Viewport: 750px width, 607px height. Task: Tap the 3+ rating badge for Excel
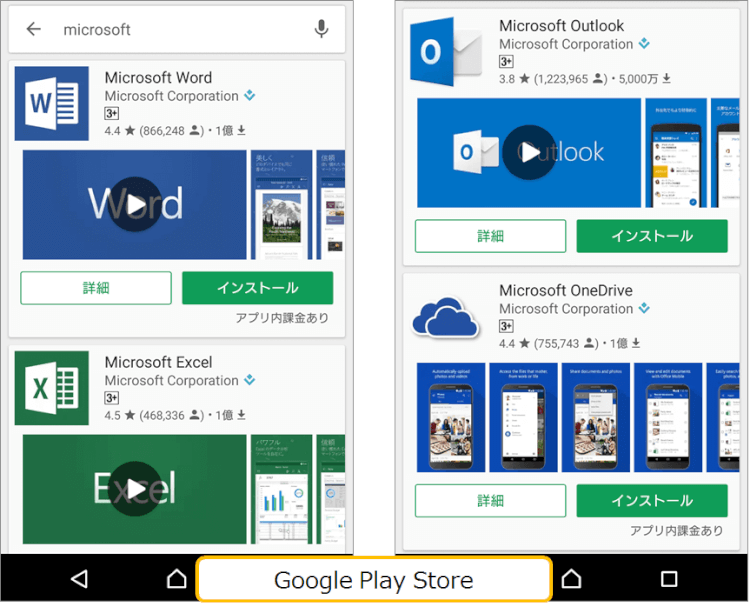point(111,398)
